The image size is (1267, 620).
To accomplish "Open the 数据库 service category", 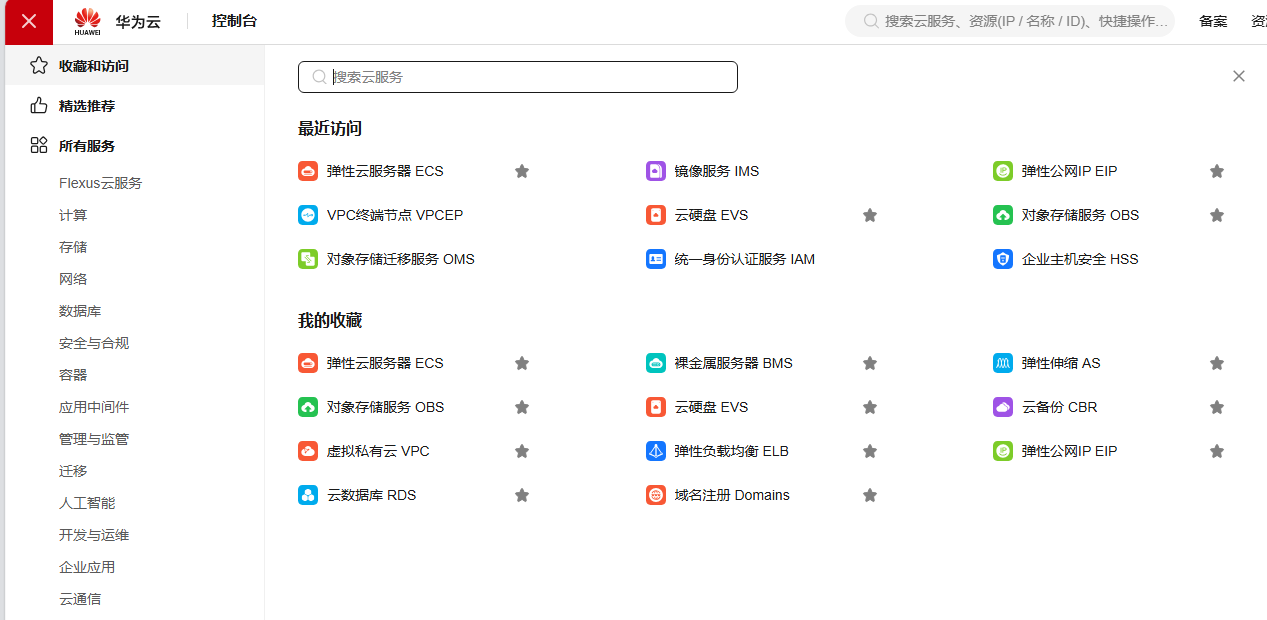I will [x=80, y=311].
